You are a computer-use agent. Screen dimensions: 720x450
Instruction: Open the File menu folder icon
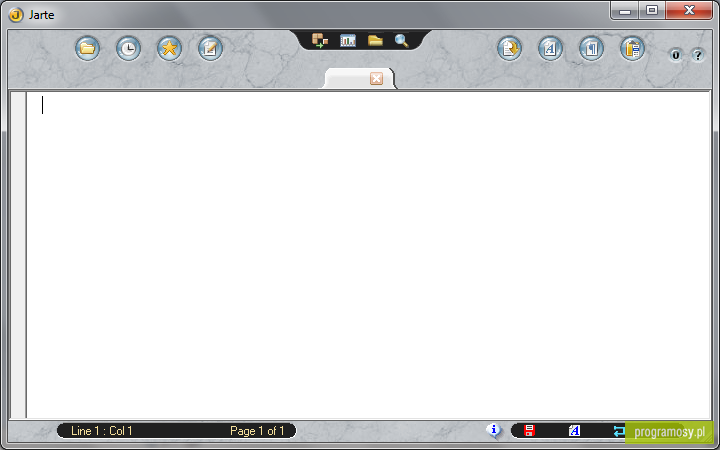point(87,48)
